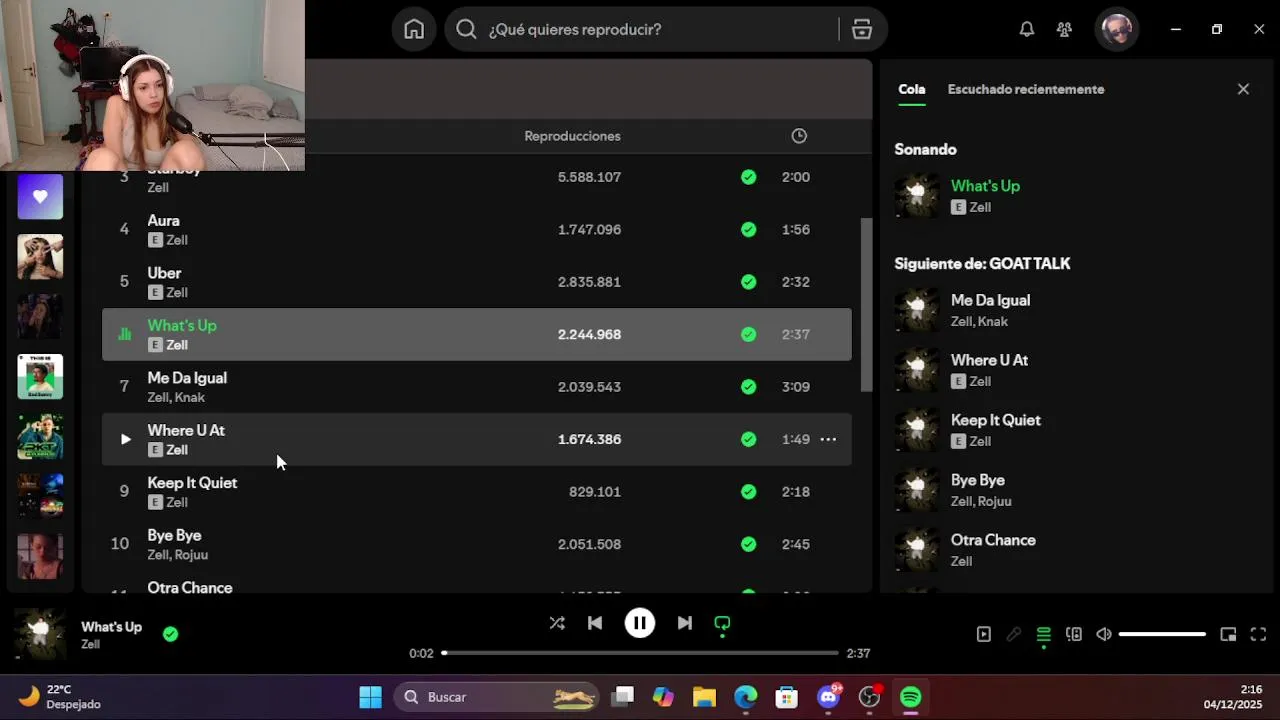Switch to the Cola tab
This screenshot has width=1280, height=720.
pos(911,89)
